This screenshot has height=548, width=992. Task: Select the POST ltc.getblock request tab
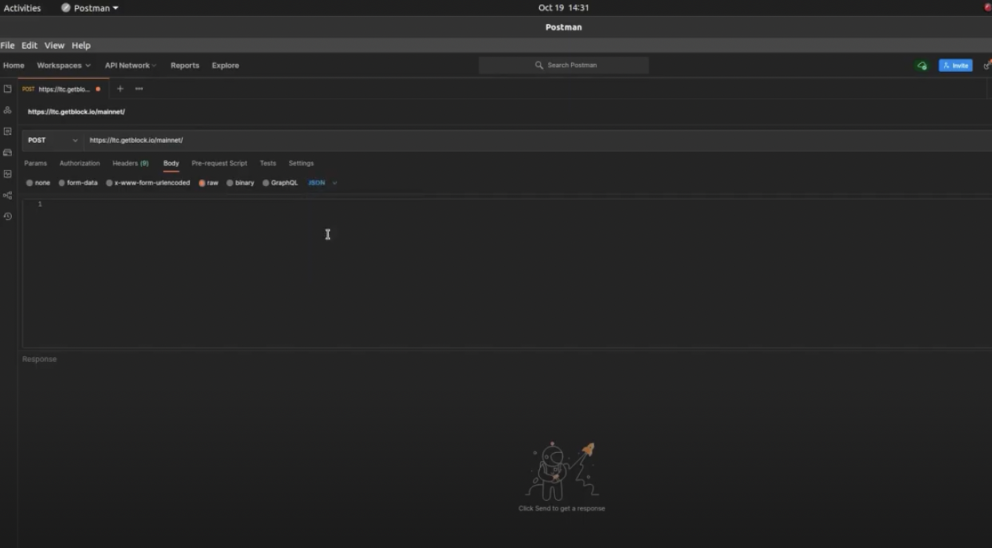pos(61,89)
